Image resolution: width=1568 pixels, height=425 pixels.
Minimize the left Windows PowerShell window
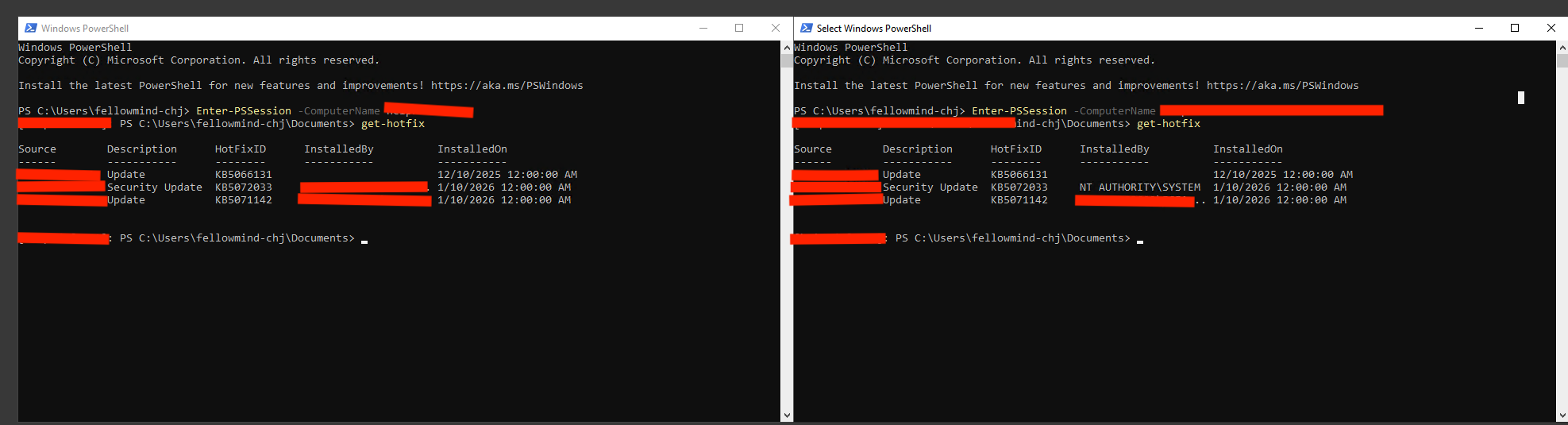coord(703,29)
